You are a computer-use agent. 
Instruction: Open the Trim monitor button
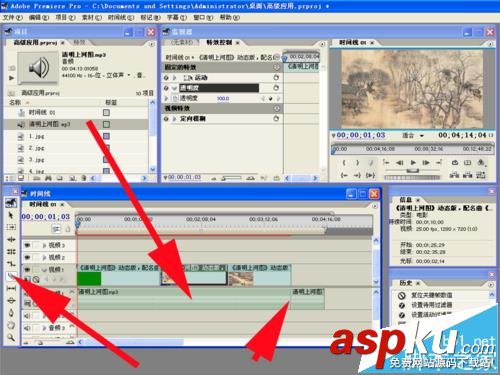[481, 175]
